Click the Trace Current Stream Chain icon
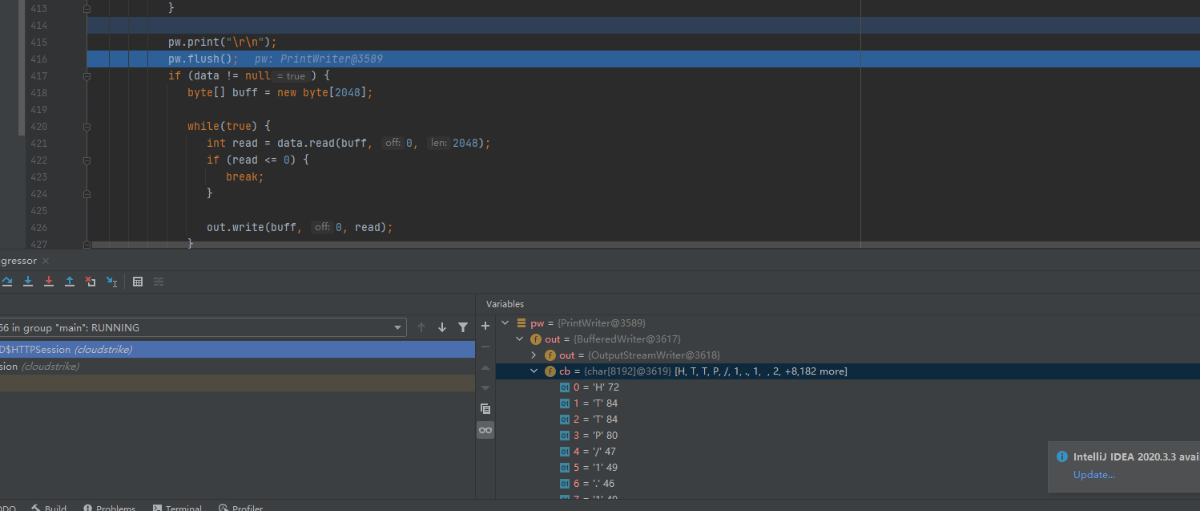Image resolution: width=1200 pixels, height=511 pixels. point(158,282)
